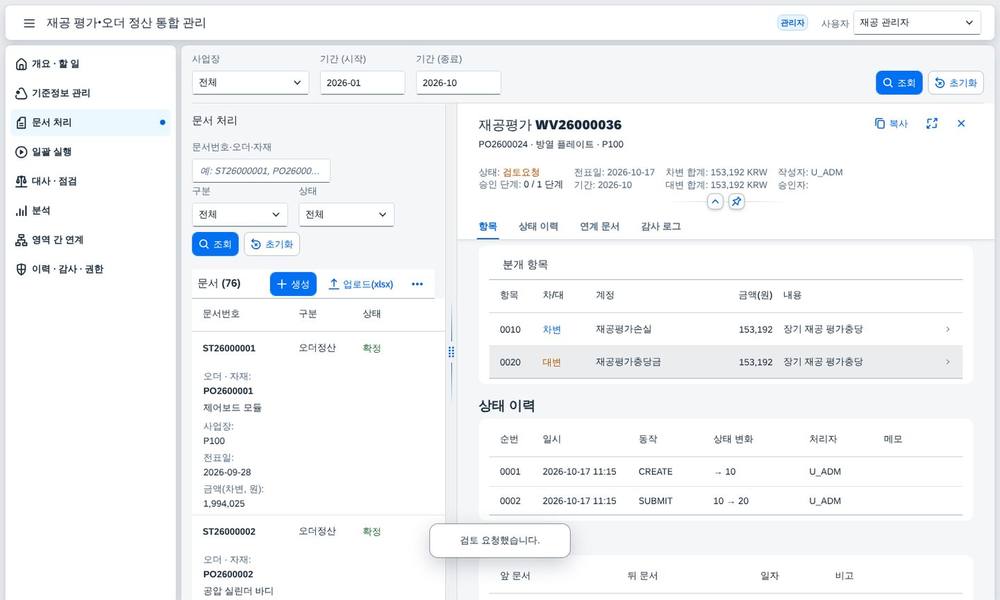Click the 기간 (종료) field 2026-10
This screenshot has height=600, width=1000.
458,83
